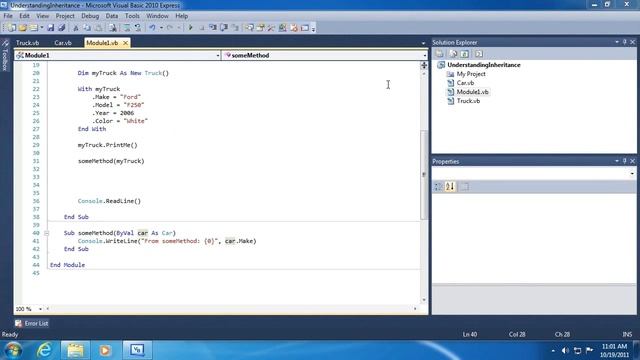Open the Edit menu
The width and height of the screenshot is (640, 360).
24,16
